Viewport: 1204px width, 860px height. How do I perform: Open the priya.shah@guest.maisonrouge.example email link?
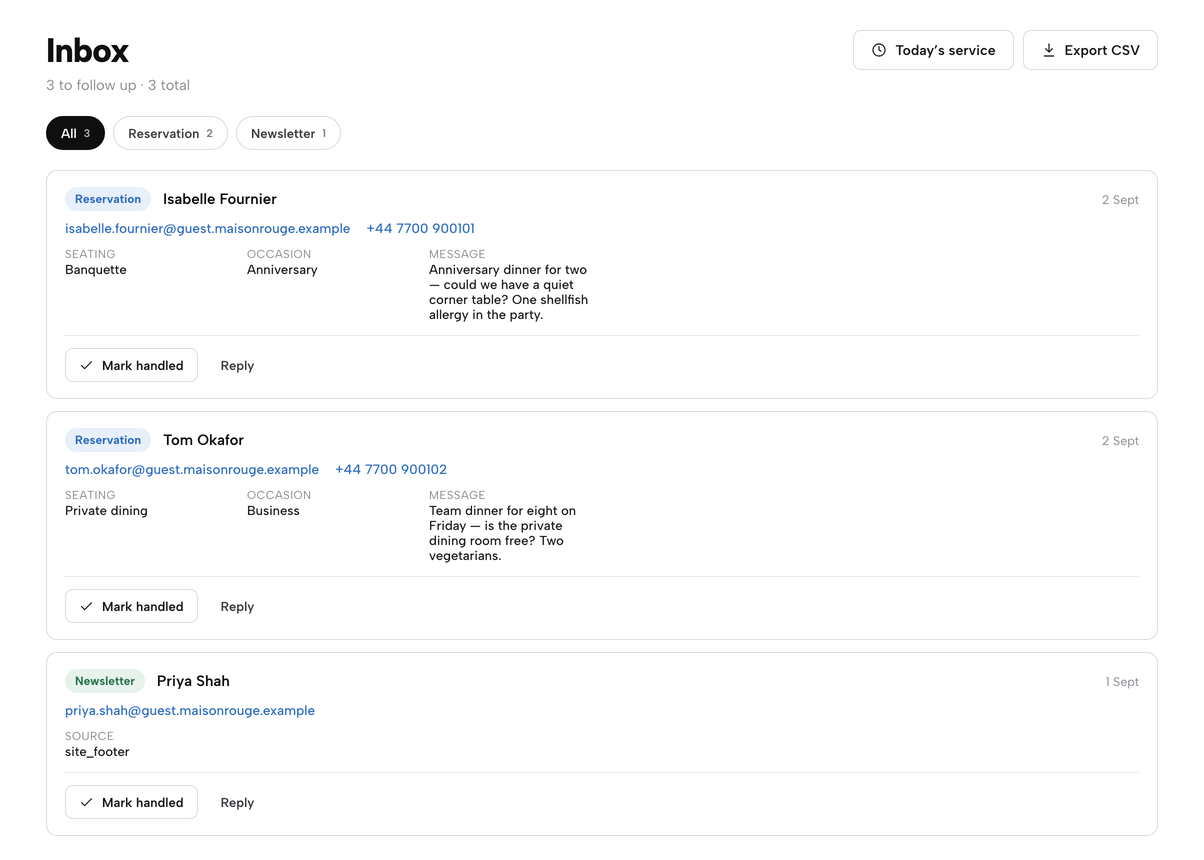pyautogui.click(x=190, y=711)
